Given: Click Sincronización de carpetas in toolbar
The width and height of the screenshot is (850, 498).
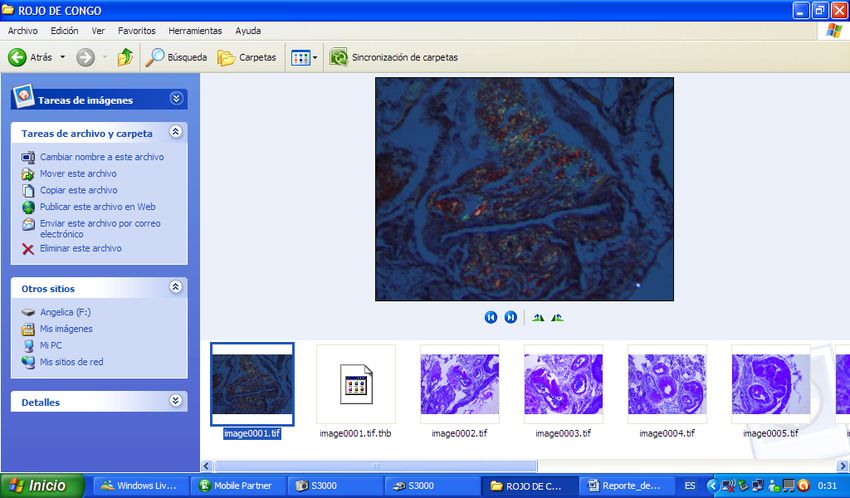Looking at the screenshot, I should point(394,58).
